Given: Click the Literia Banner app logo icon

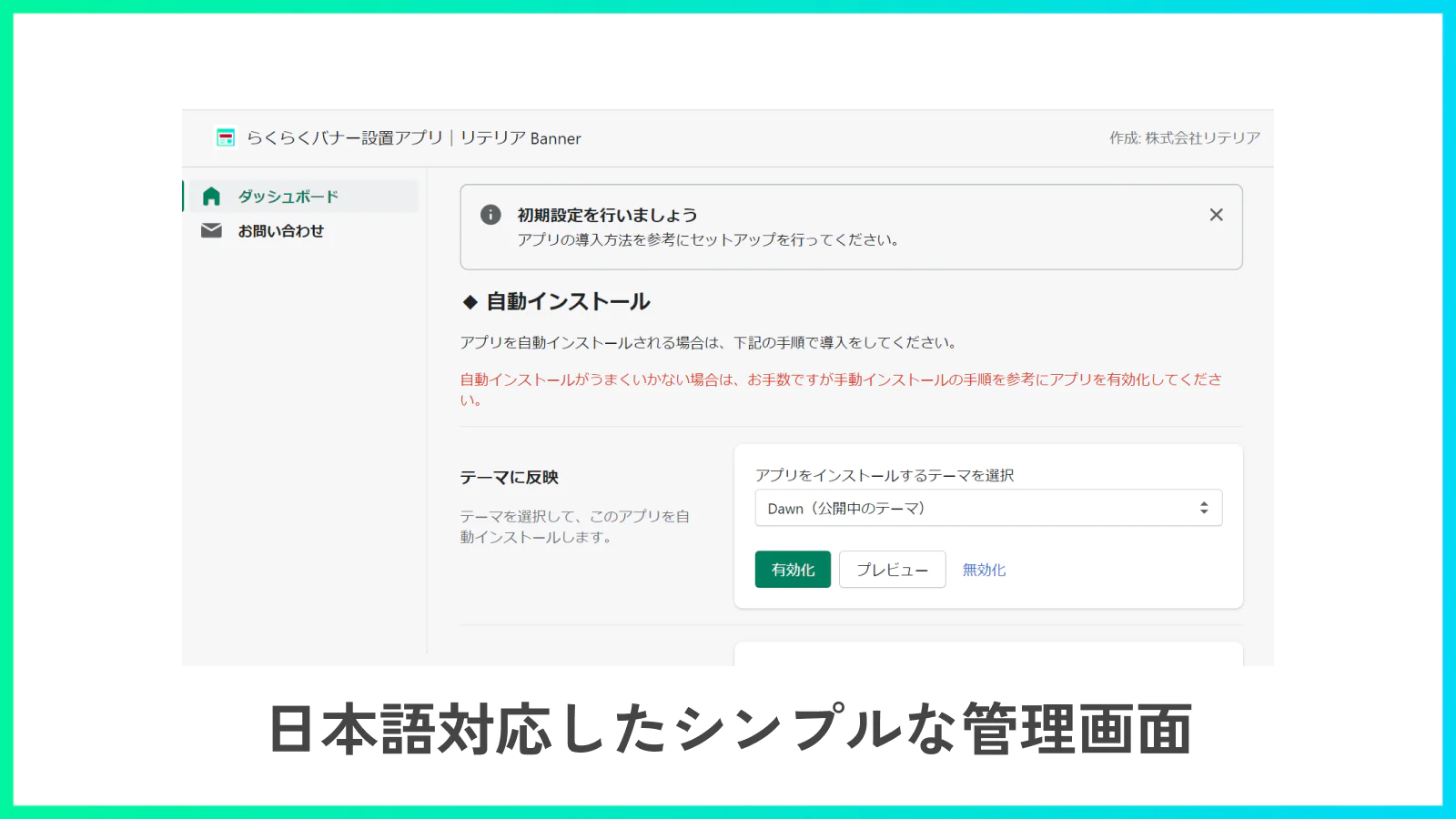Looking at the screenshot, I should click(x=226, y=137).
